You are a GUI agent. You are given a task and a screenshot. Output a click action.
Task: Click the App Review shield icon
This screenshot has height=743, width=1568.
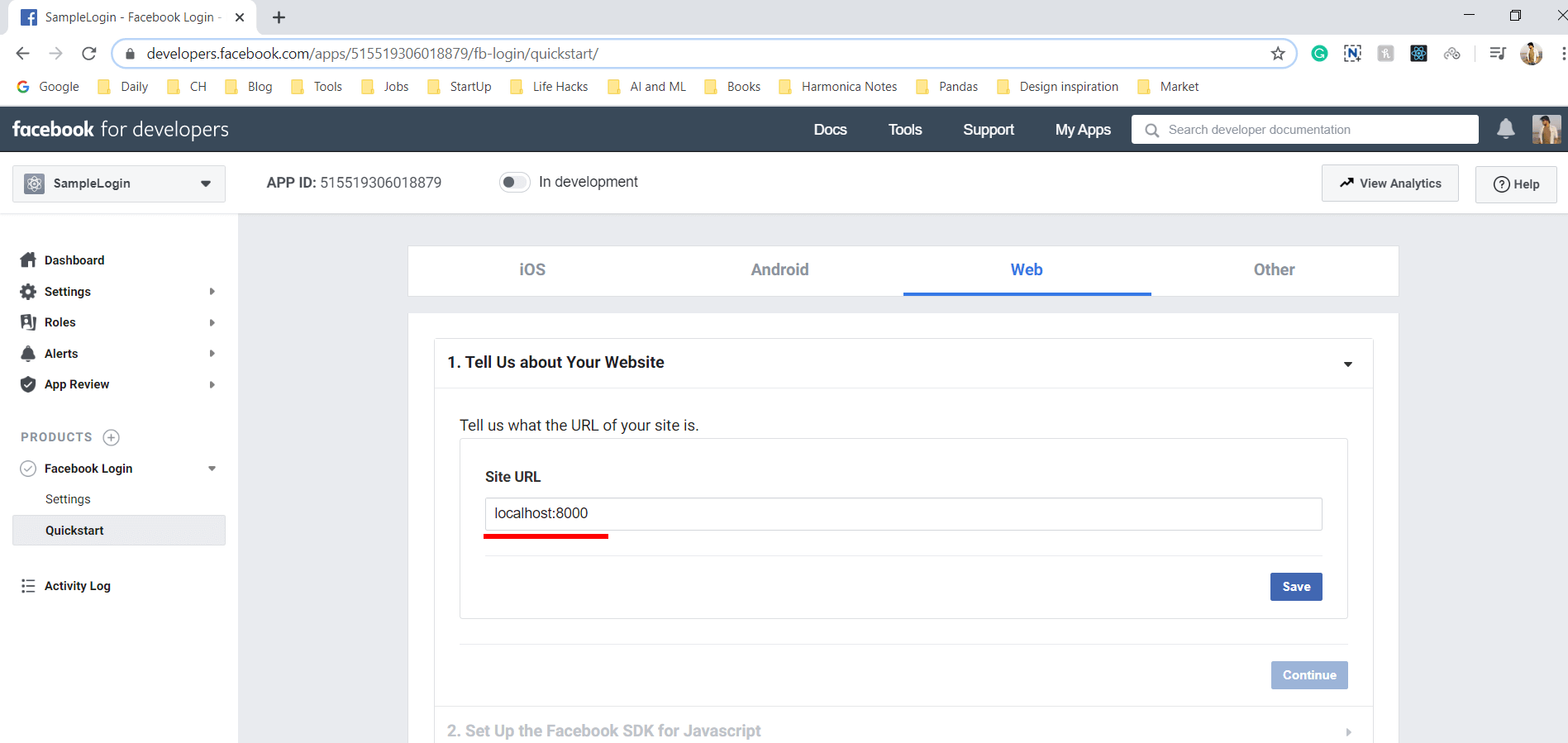(28, 384)
